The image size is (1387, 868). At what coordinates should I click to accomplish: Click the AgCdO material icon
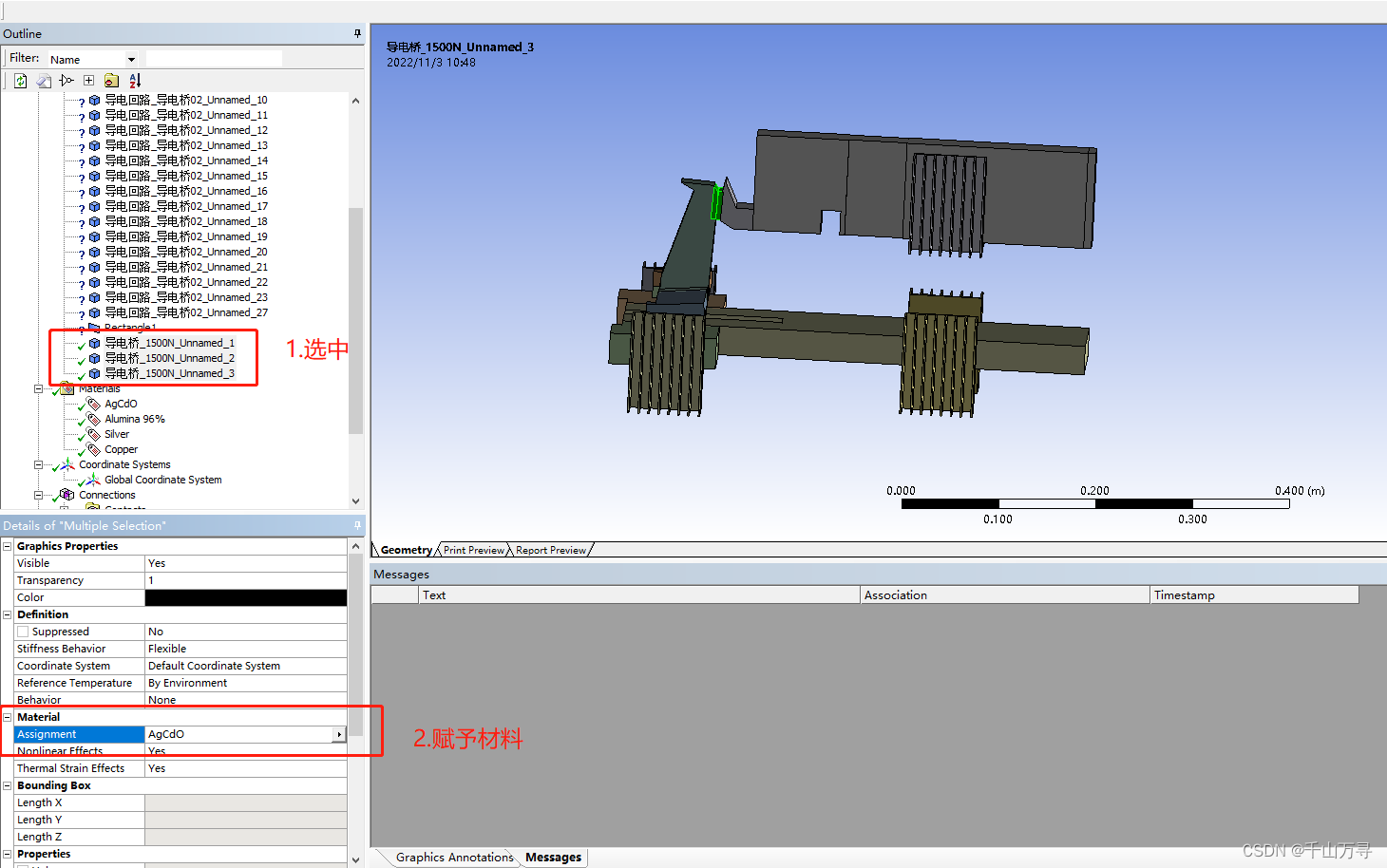[93, 404]
